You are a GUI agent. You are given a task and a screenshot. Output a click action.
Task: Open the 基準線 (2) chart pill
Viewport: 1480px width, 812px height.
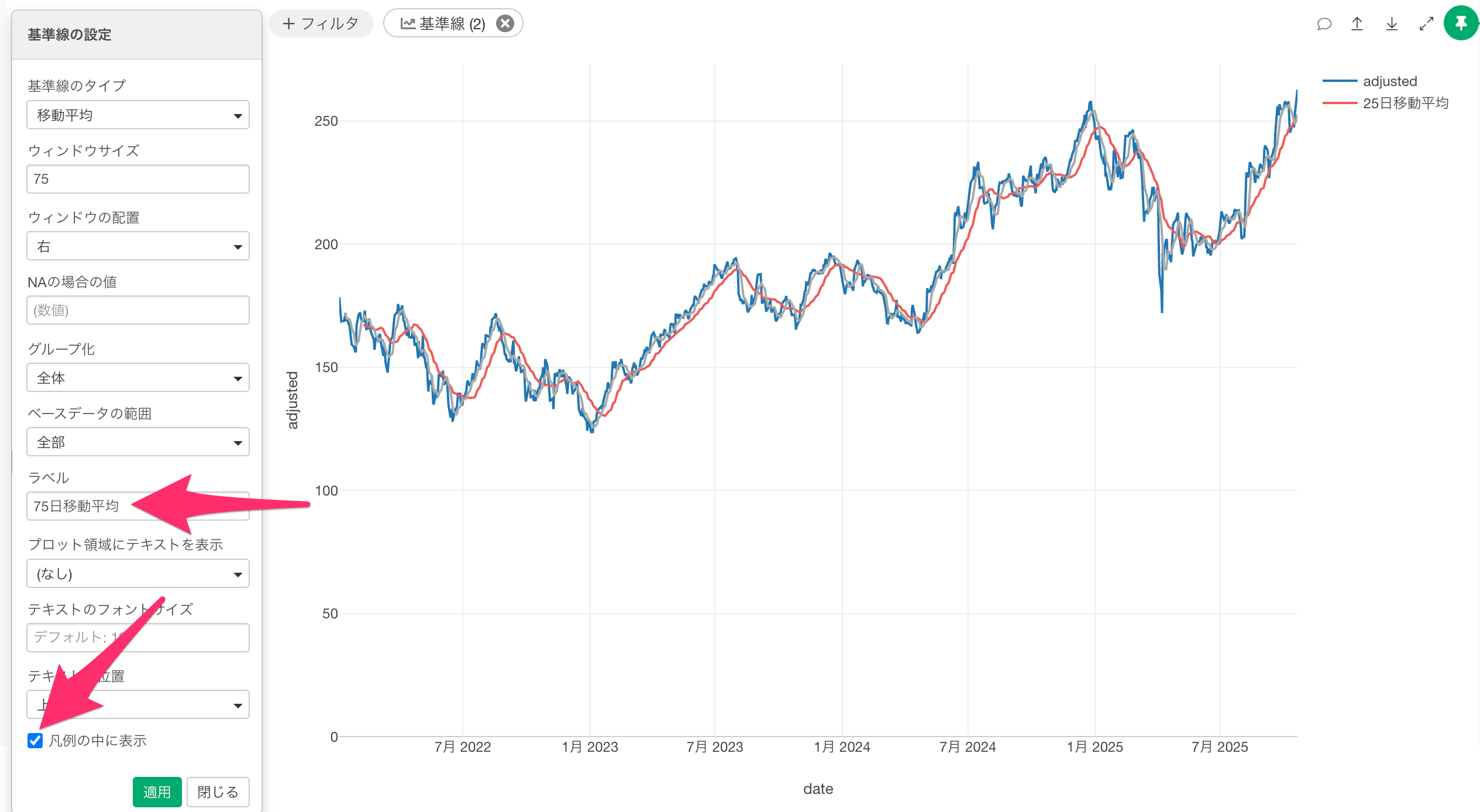[x=443, y=23]
